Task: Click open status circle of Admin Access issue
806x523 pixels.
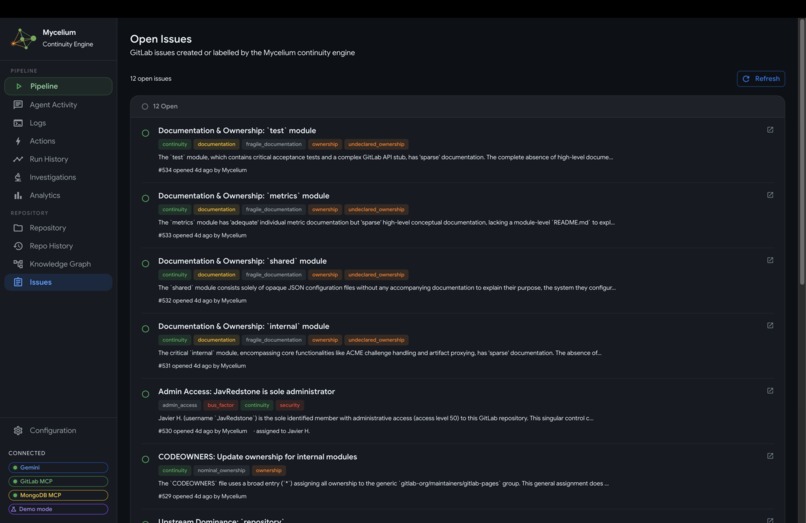Action: pyautogui.click(x=145, y=394)
